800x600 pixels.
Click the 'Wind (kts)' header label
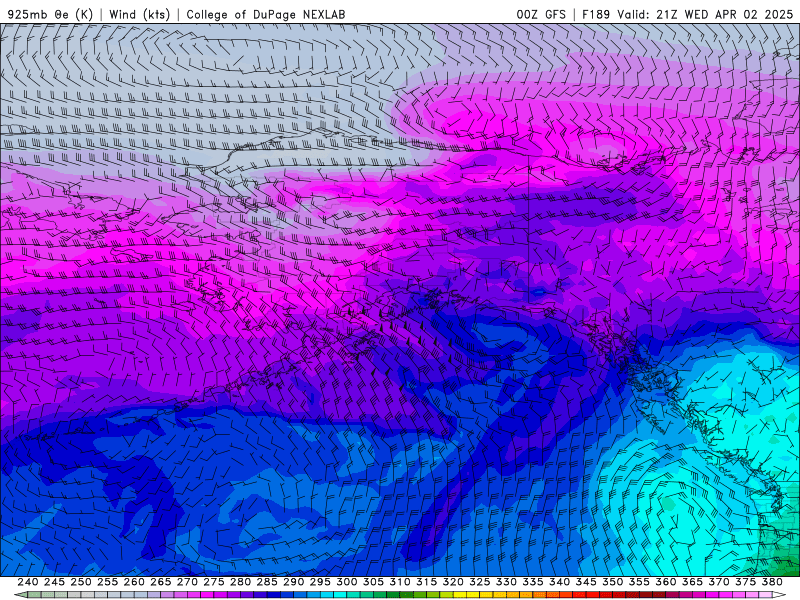(140, 14)
